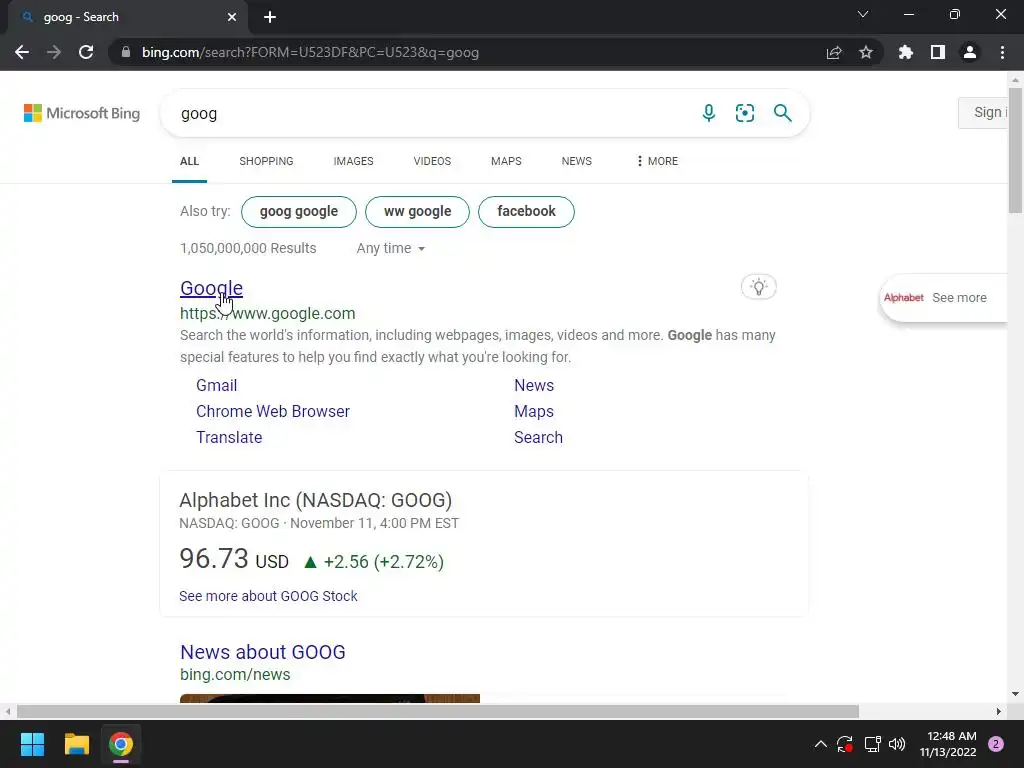
Task: Open Chrome three-dot menu
Action: coord(1002,52)
